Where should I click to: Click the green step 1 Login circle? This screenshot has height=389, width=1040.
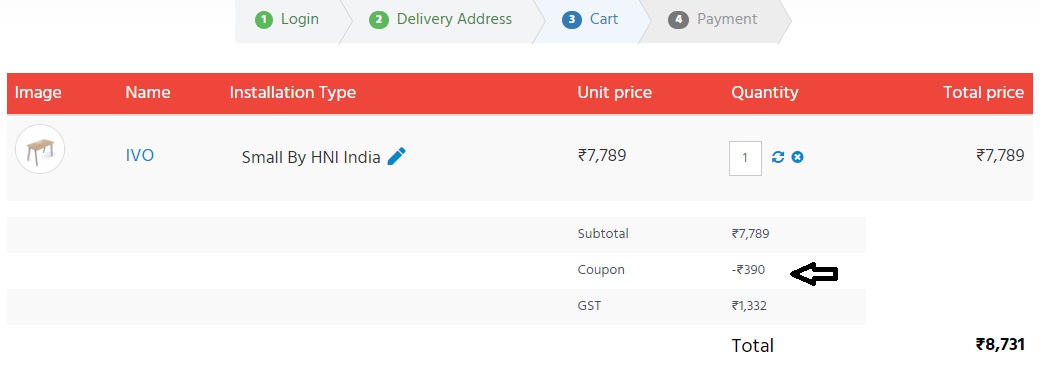[x=264, y=19]
